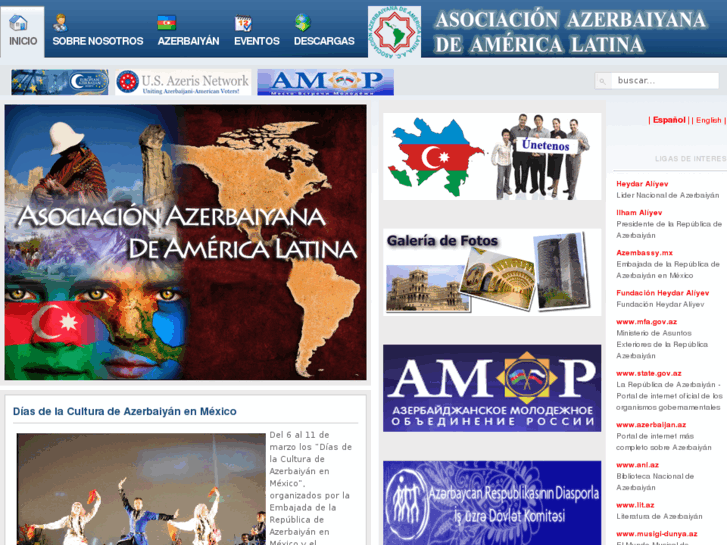
Task: Click the Azerbaijan flag icon in the menu
Action: 166,22
